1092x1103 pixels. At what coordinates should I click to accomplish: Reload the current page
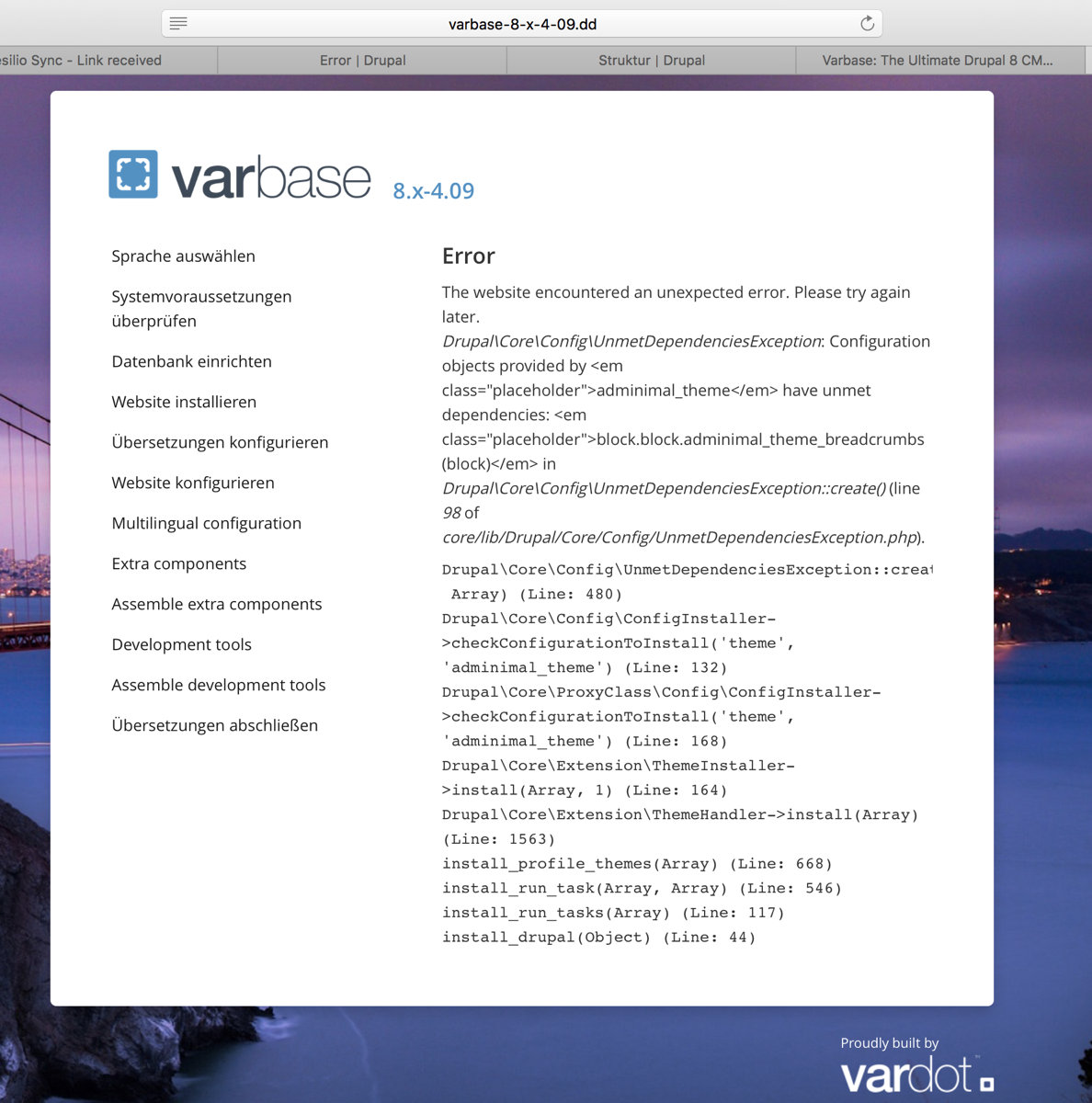865,23
